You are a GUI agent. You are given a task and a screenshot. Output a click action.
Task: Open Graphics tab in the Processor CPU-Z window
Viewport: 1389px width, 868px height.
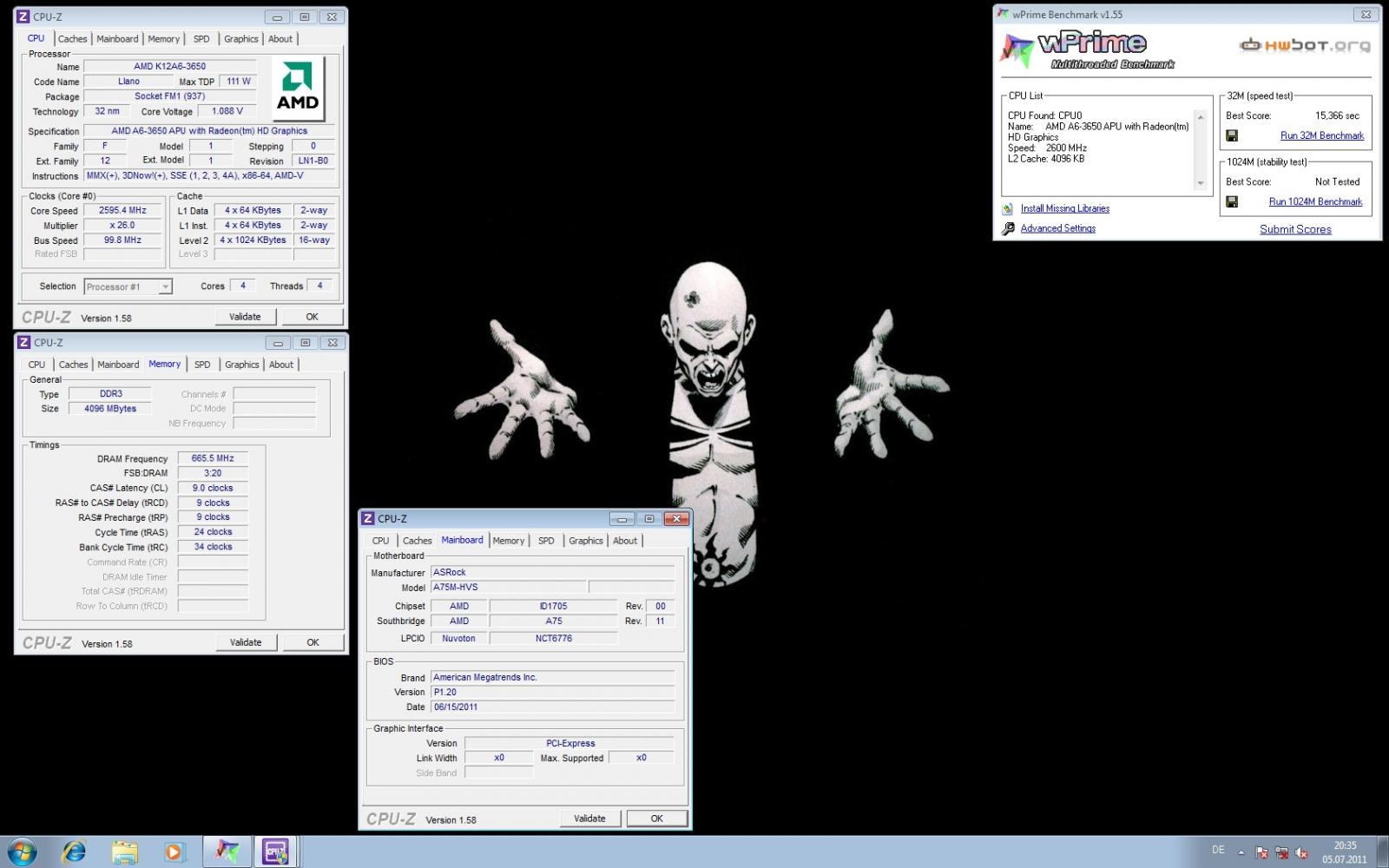pyautogui.click(x=241, y=39)
